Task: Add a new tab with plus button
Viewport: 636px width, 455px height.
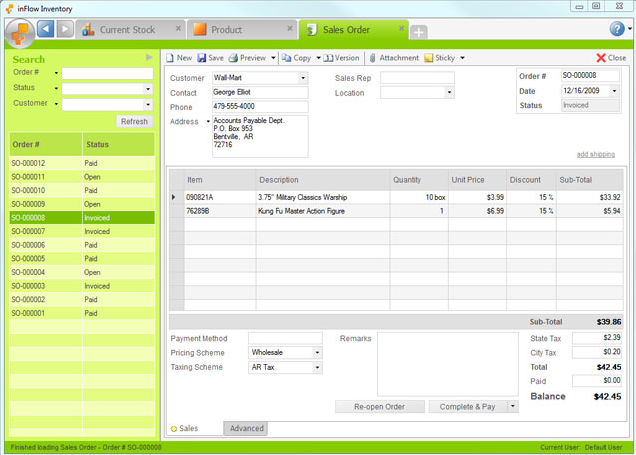Action: (x=419, y=32)
